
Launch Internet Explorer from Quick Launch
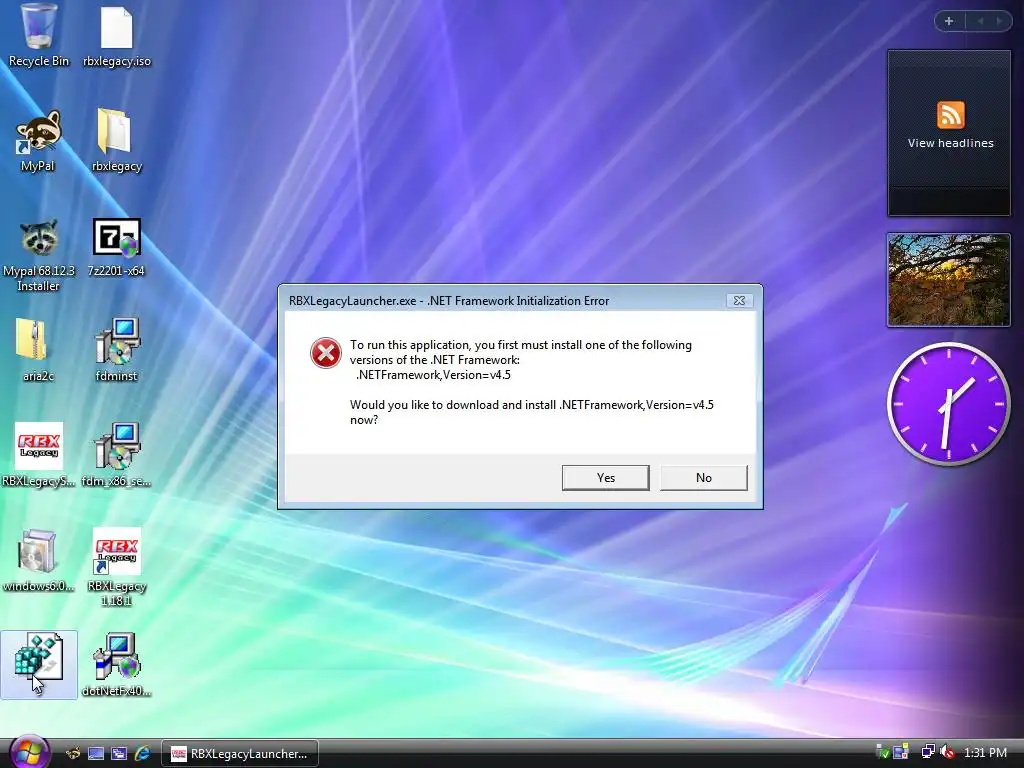(142, 754)
